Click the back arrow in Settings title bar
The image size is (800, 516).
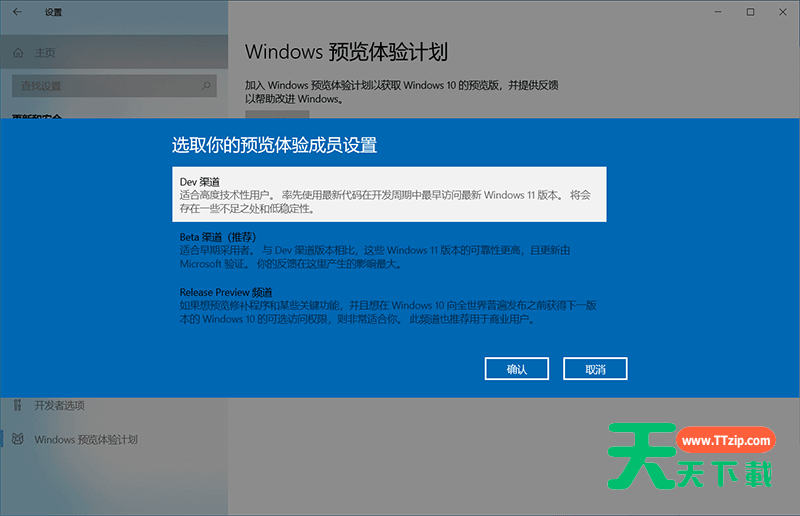16,12
